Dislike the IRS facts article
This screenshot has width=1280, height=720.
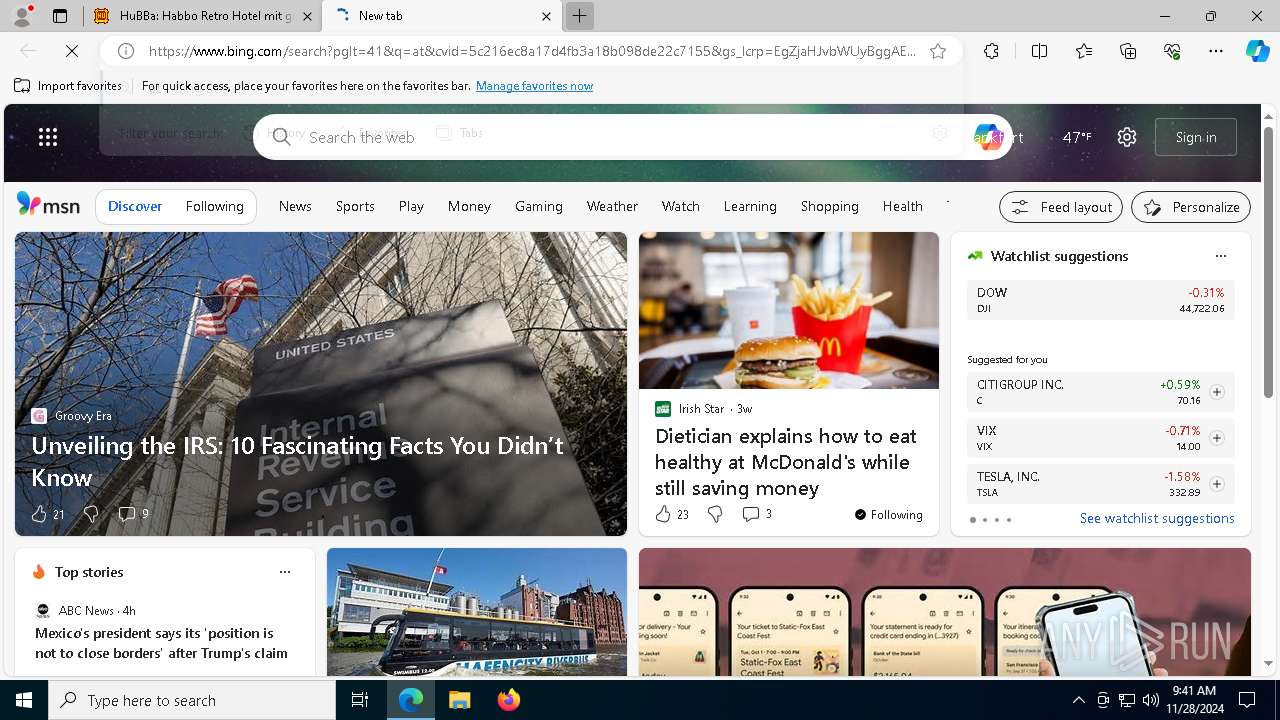coord(91,514)
